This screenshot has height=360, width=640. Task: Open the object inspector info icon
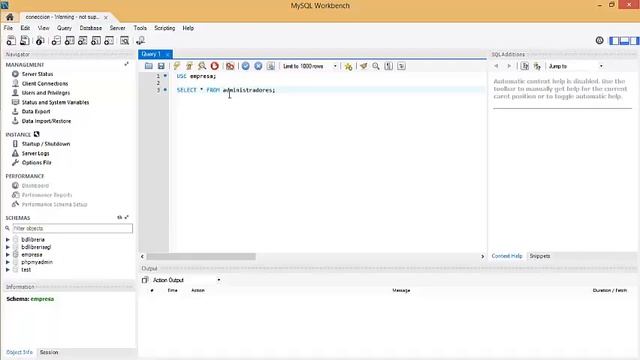coord(40,40)
